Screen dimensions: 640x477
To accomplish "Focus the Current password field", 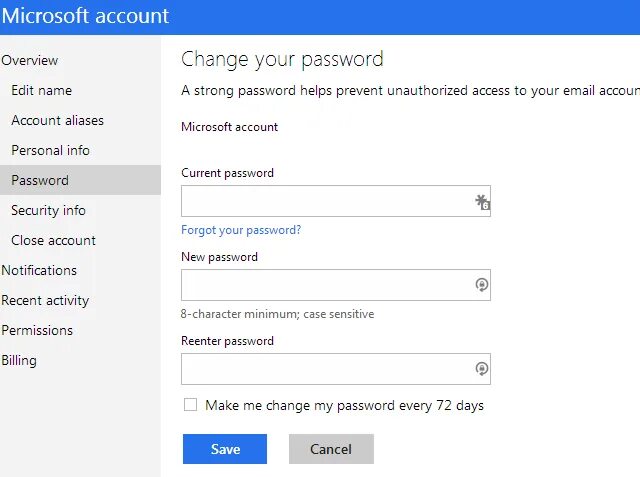I will [x=325, y=201].
